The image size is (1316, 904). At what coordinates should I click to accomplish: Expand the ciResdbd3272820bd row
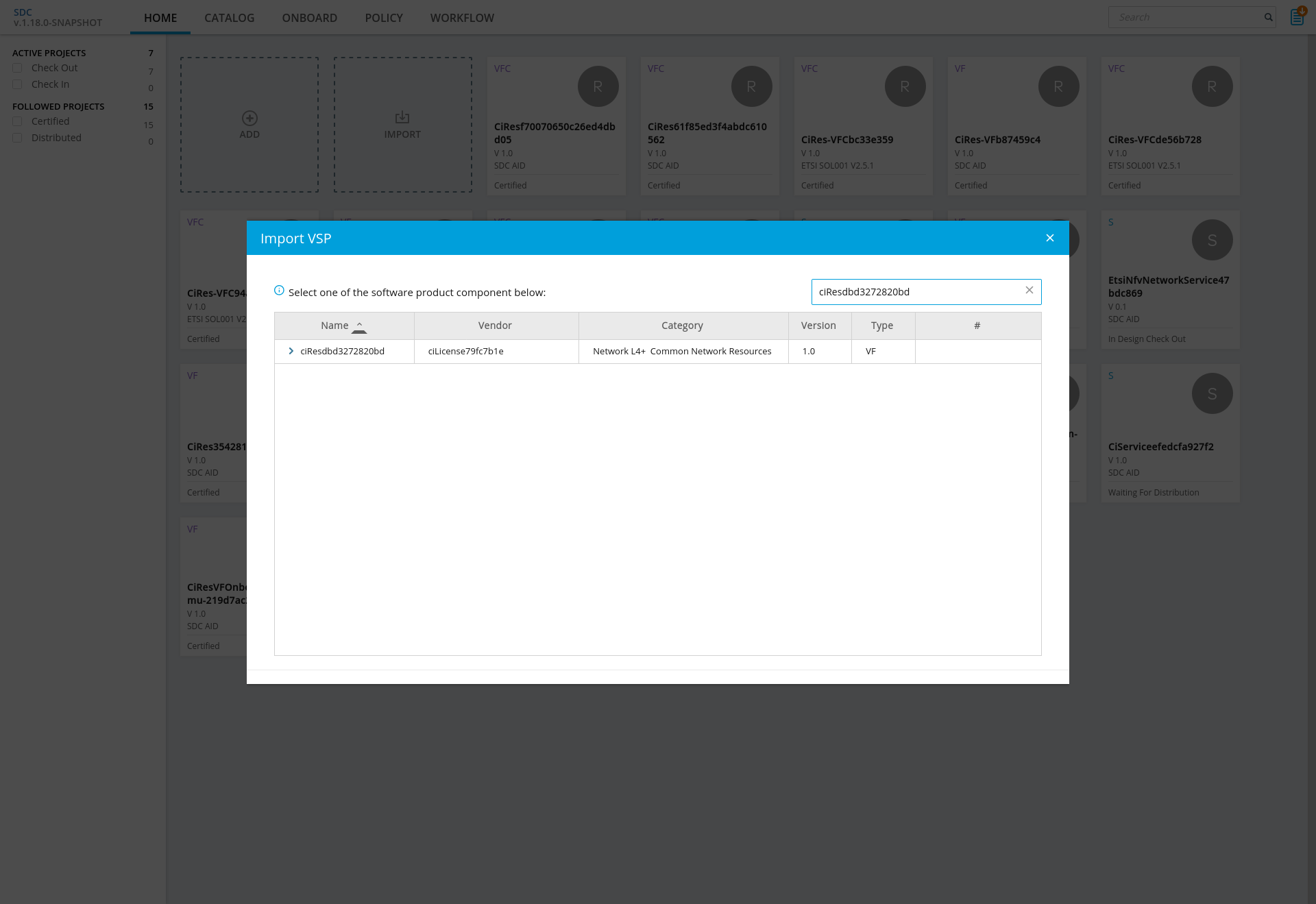291,351
